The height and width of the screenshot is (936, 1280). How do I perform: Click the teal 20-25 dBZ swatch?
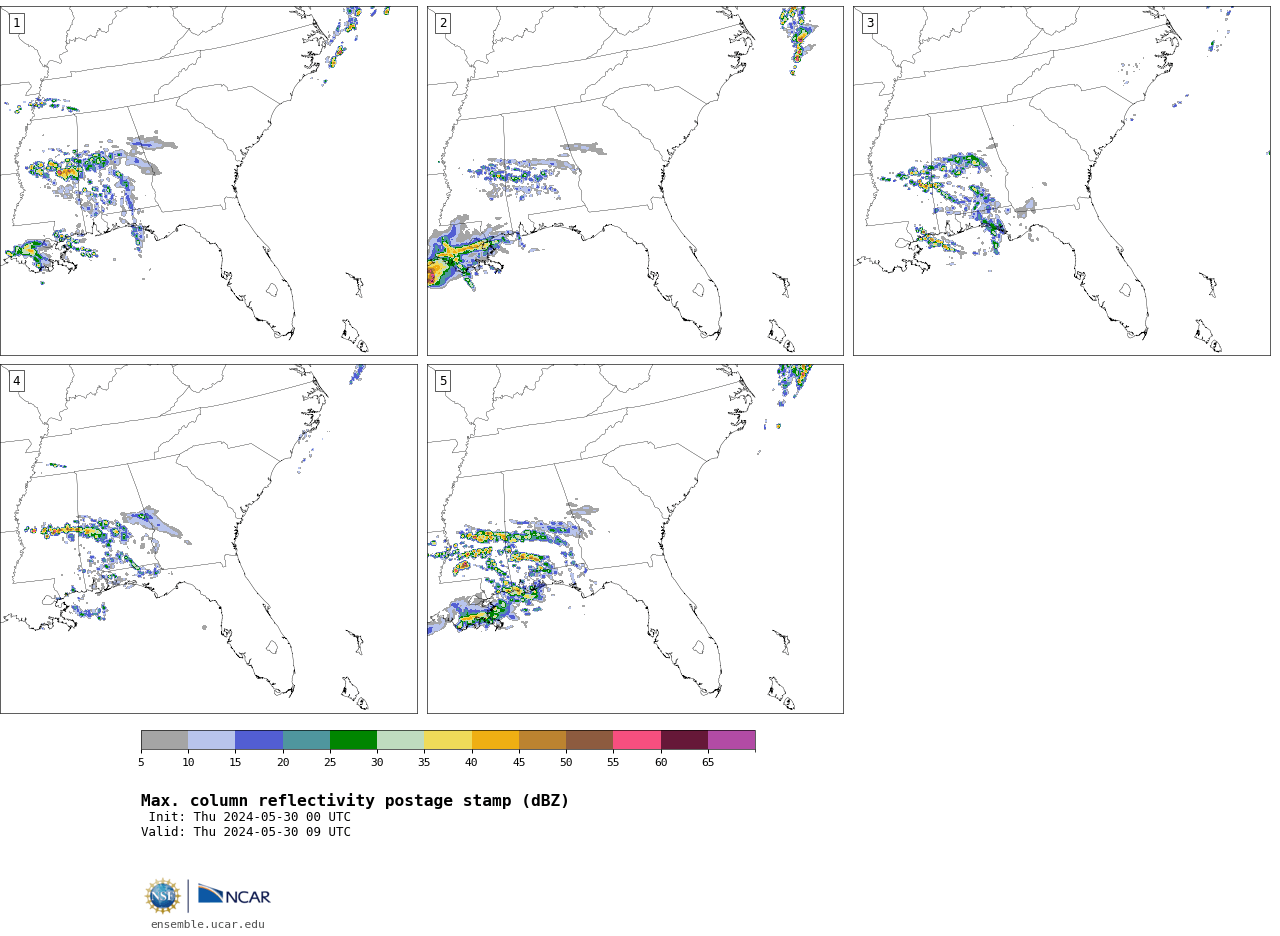pyautogui.click(x=306, y=740)
